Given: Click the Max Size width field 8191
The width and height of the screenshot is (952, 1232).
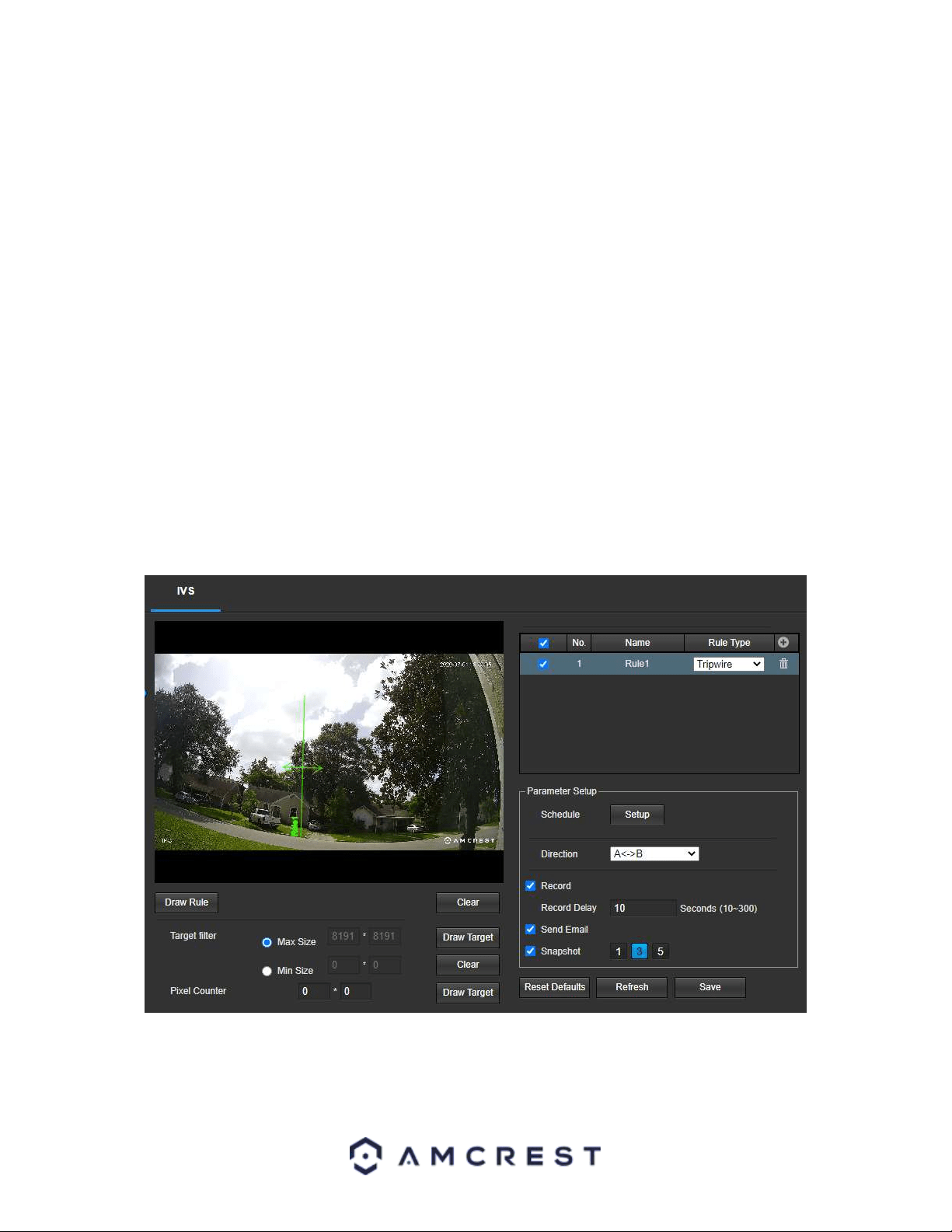Looking at the screenshot, I should [x=343, y=937].
